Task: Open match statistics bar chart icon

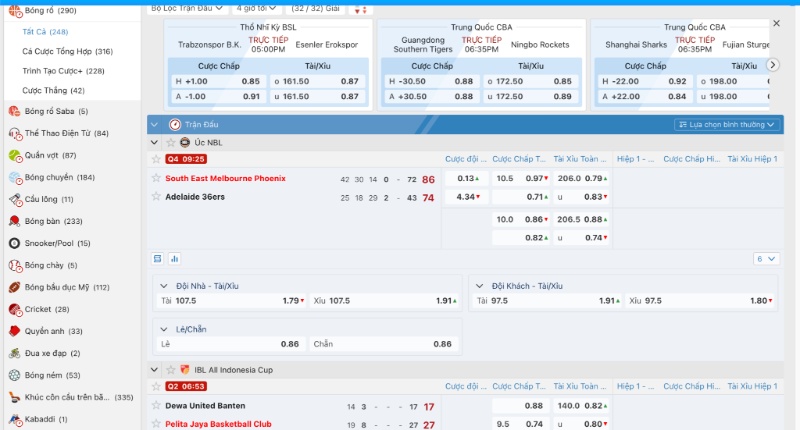Action: (174, 259)
